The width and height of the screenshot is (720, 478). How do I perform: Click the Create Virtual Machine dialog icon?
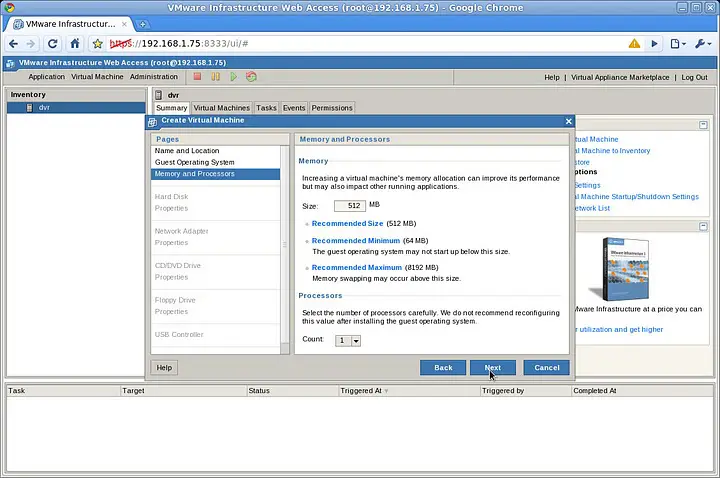(x=152, y=121)
